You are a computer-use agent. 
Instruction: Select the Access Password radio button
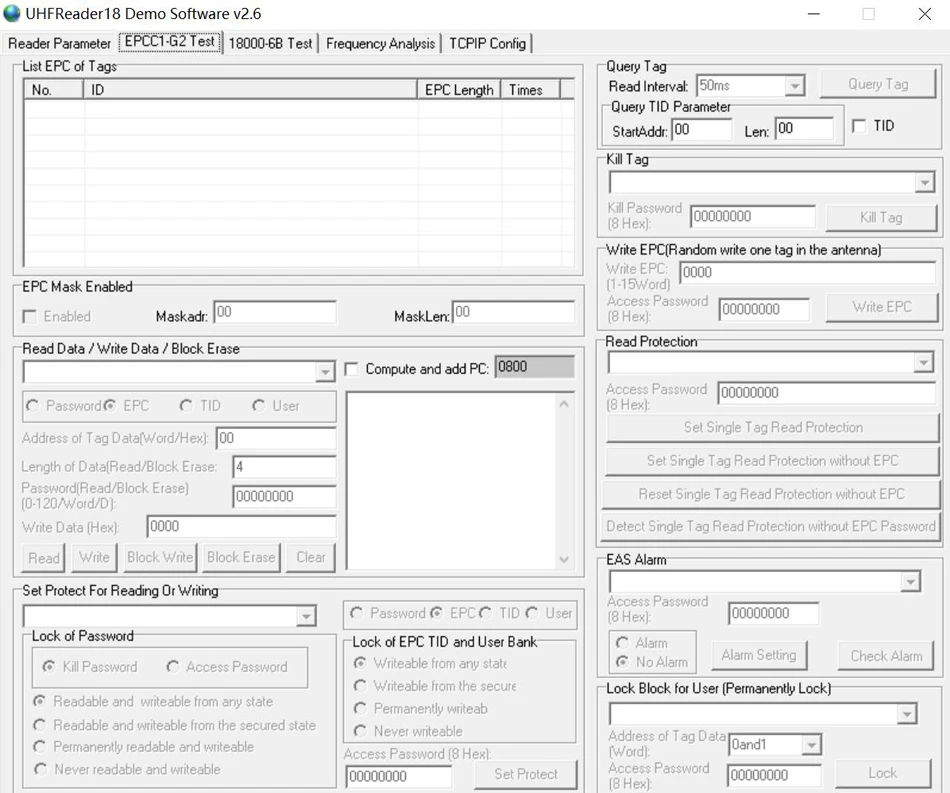pyautogui.click(x=173, y=667)
